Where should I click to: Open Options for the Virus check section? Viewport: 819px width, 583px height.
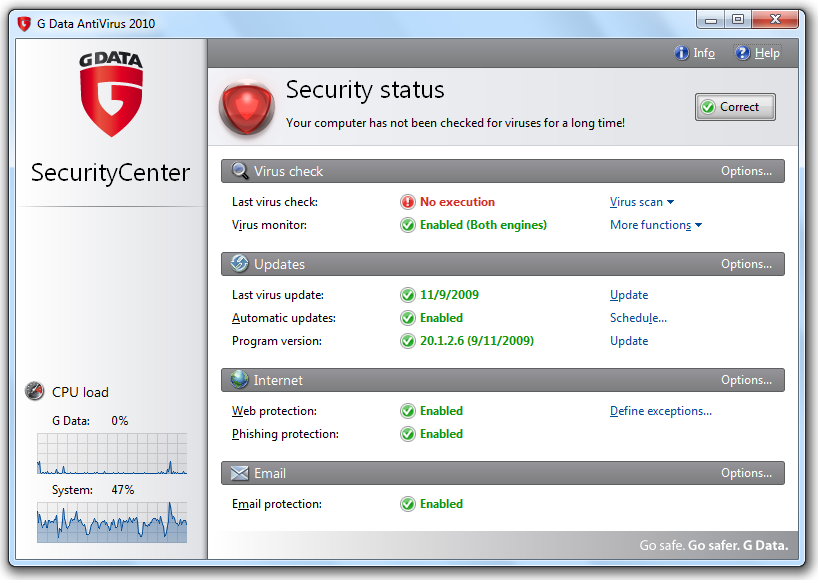(x=746, y=171)
